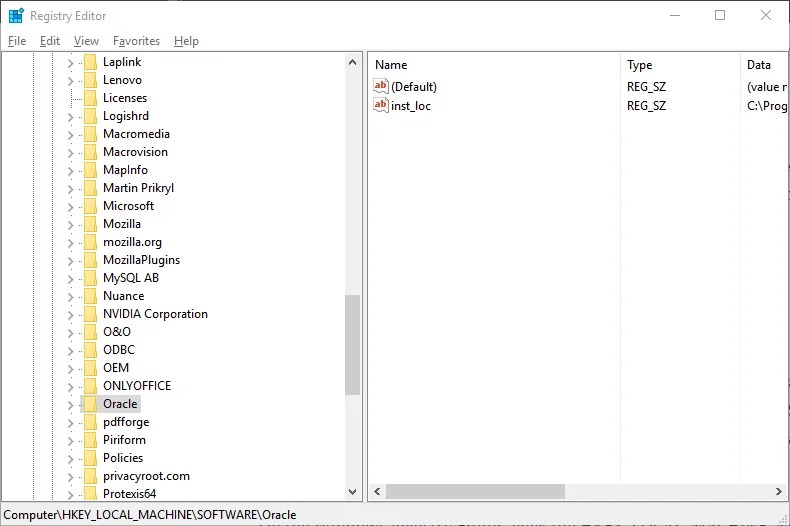Expand the MySQL AB key
Screen dimensions: 790x526
click(71, 279)
